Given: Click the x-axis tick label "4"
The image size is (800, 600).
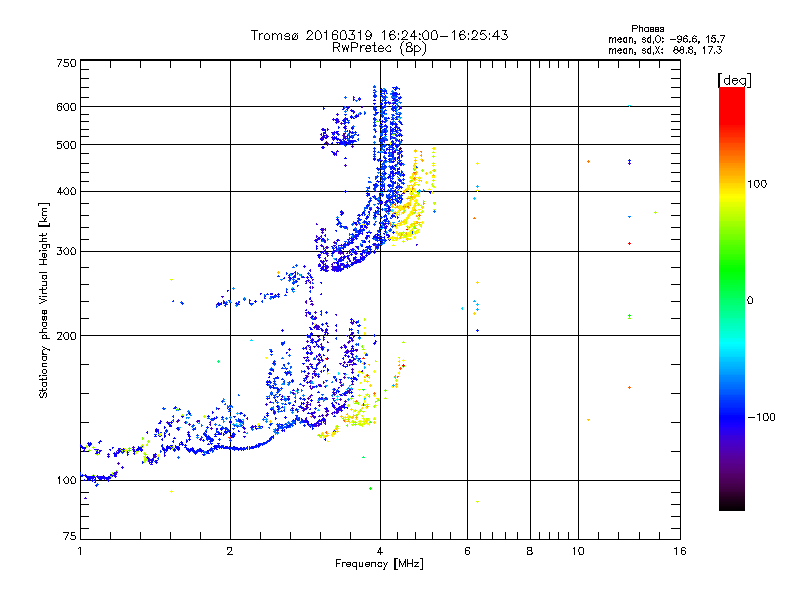Looking at the screenshot, I should 380,551.
